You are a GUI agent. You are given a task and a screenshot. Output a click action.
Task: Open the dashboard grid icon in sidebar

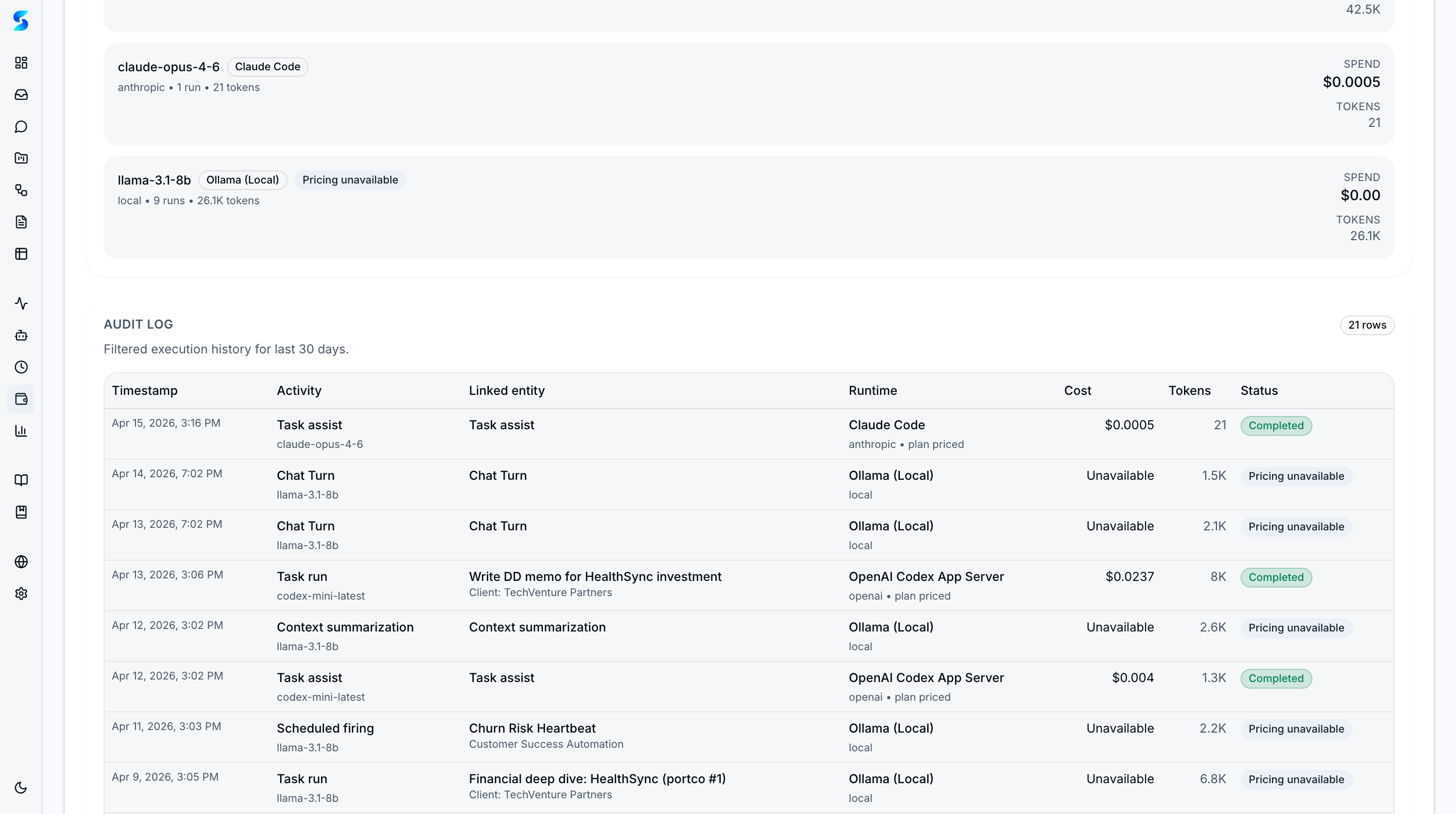(x=21, y=63)
